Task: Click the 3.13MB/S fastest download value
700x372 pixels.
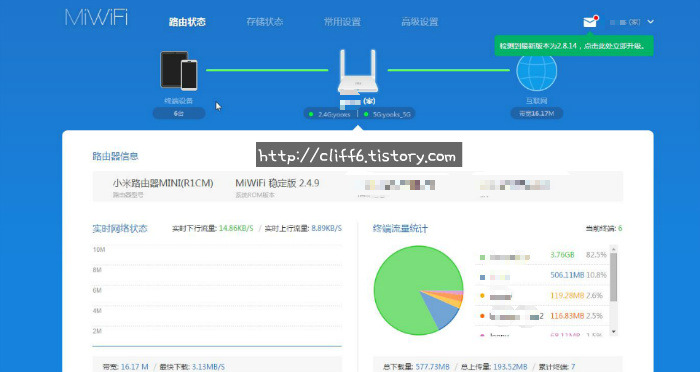Action: [x=208, y=367]
